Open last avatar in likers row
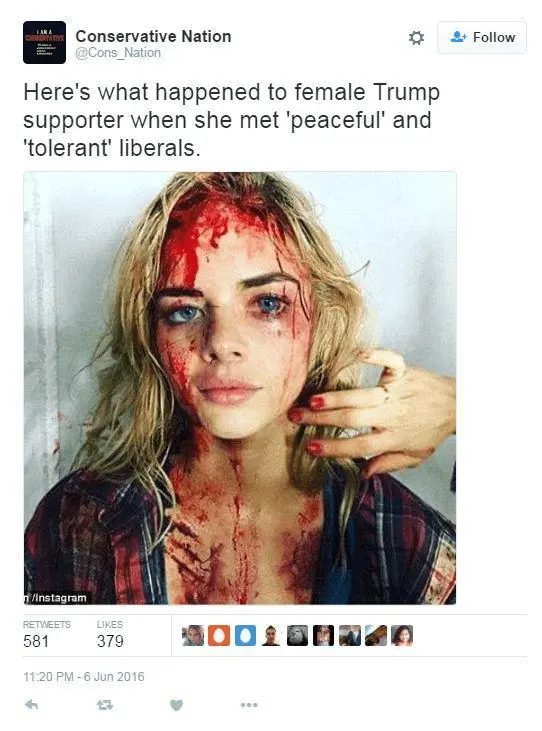 pyautogui.click(x=402, y=635)
